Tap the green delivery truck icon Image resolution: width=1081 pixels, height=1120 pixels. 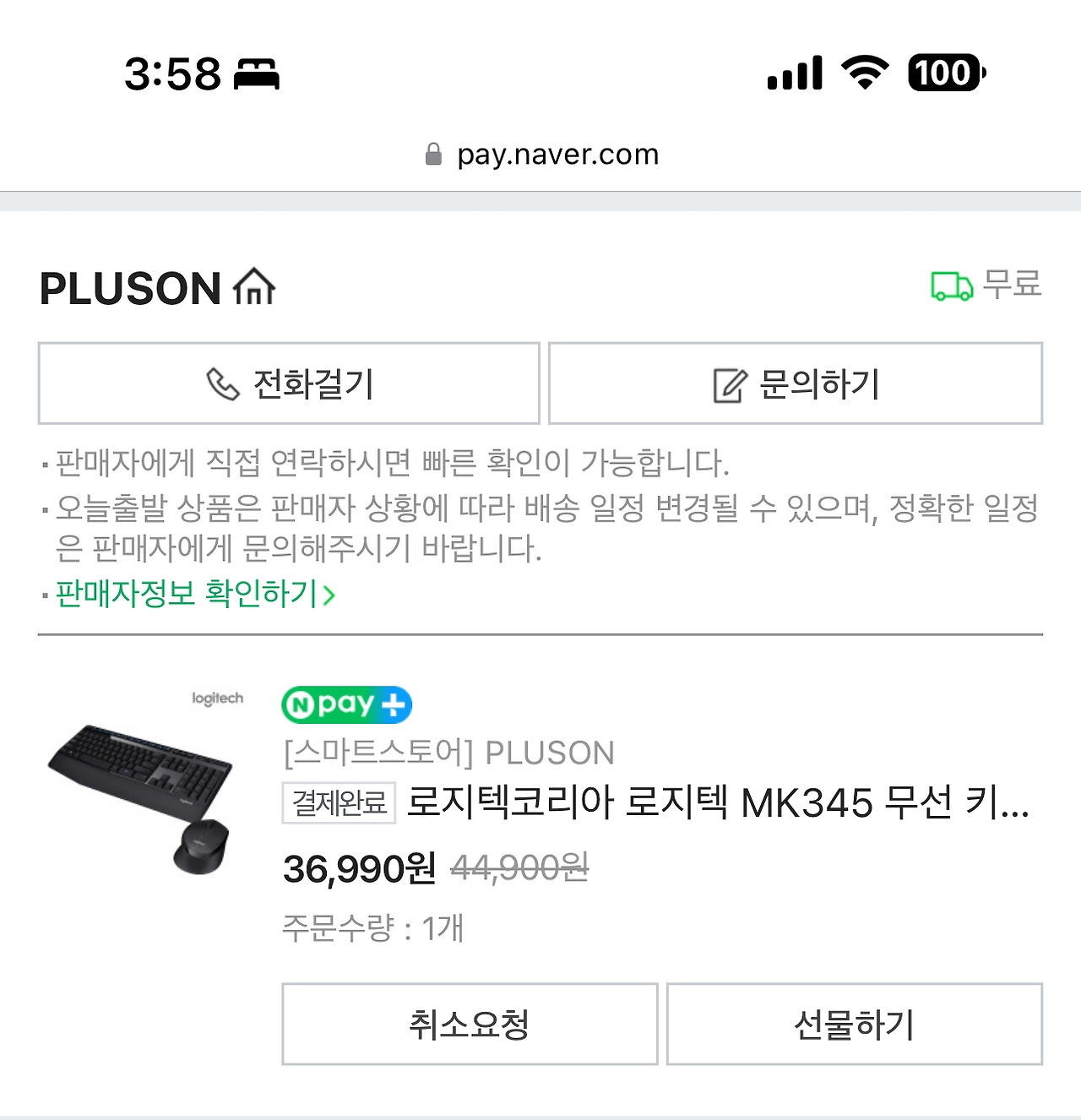point(952,285)
